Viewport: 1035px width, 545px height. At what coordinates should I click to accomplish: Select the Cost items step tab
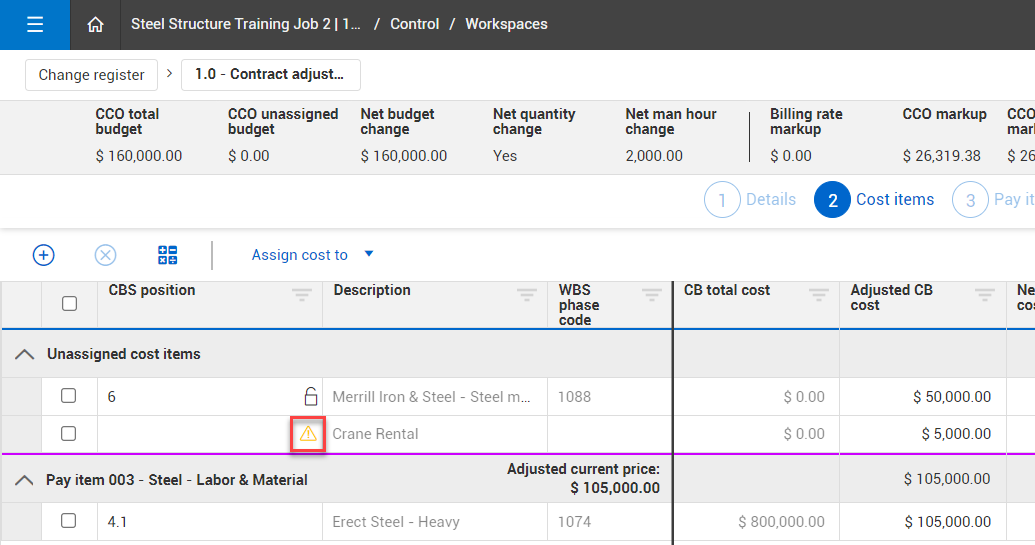[x=875, y=200]
